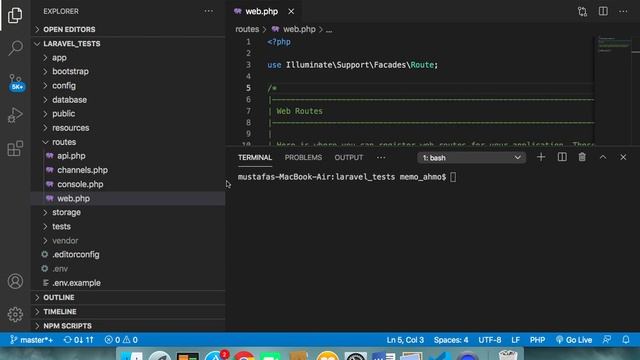Expand the TIMELINE section
640x360 pixels.
click(128, 311)
